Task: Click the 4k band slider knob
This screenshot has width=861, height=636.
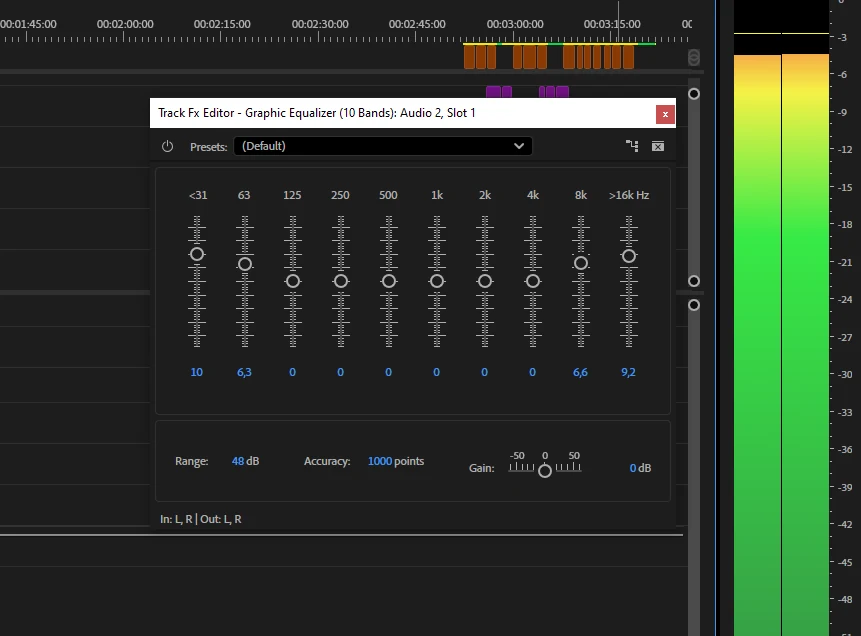Action: coord(533,281)
